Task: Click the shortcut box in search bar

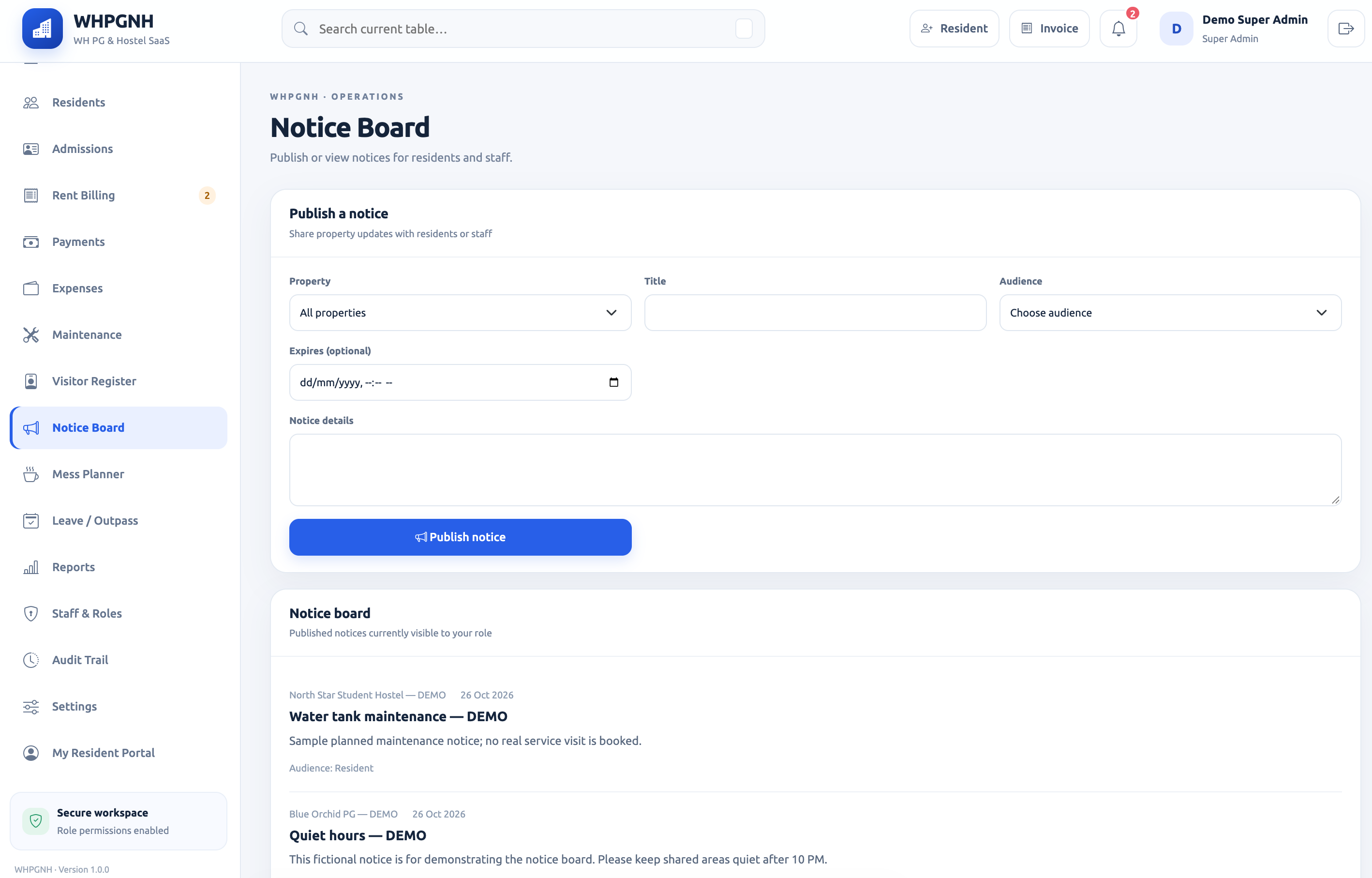Action: [744, 29]
